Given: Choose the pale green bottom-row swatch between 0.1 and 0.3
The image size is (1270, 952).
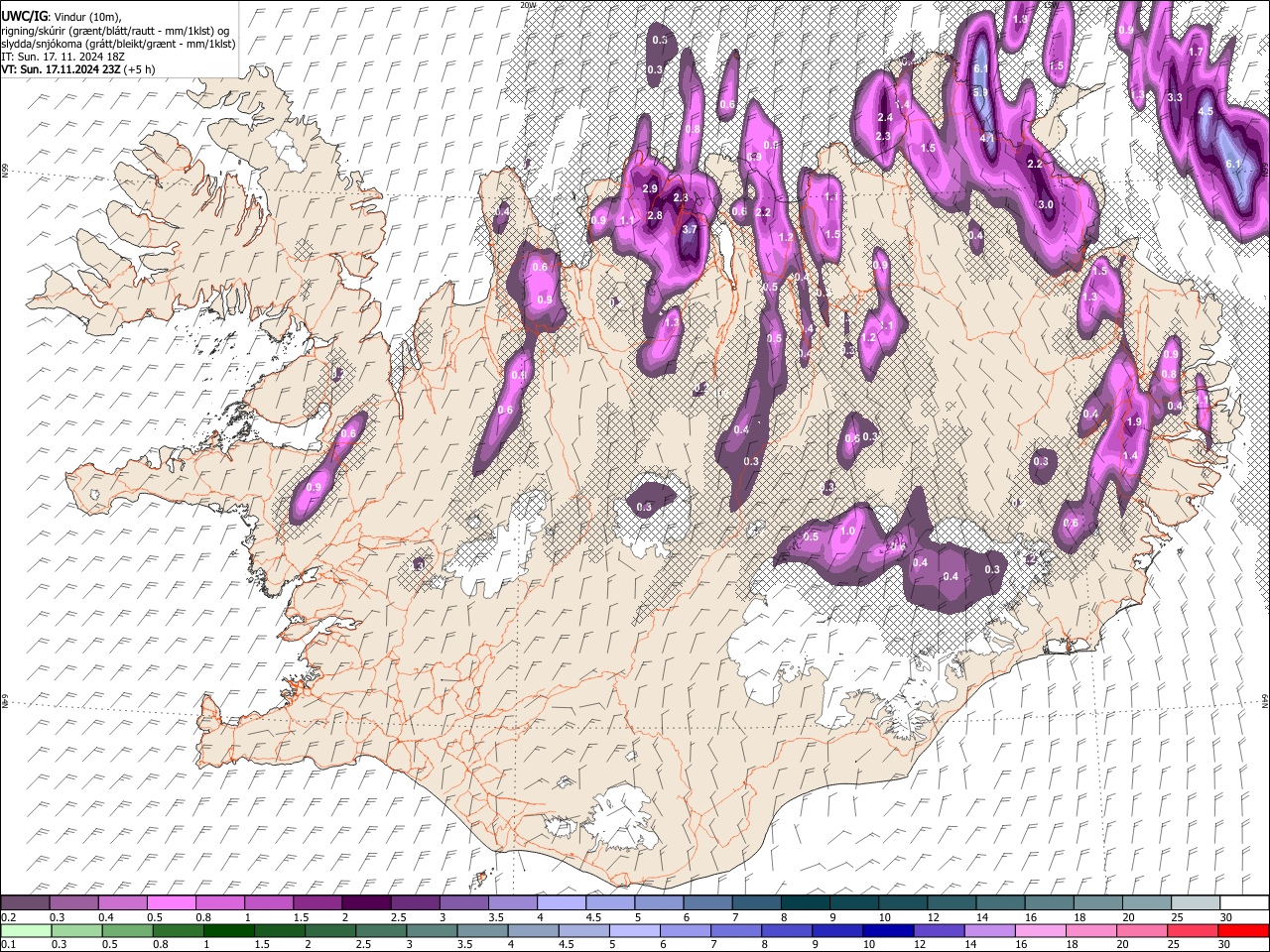Looking at the screenshot, I should click(26, 930).
